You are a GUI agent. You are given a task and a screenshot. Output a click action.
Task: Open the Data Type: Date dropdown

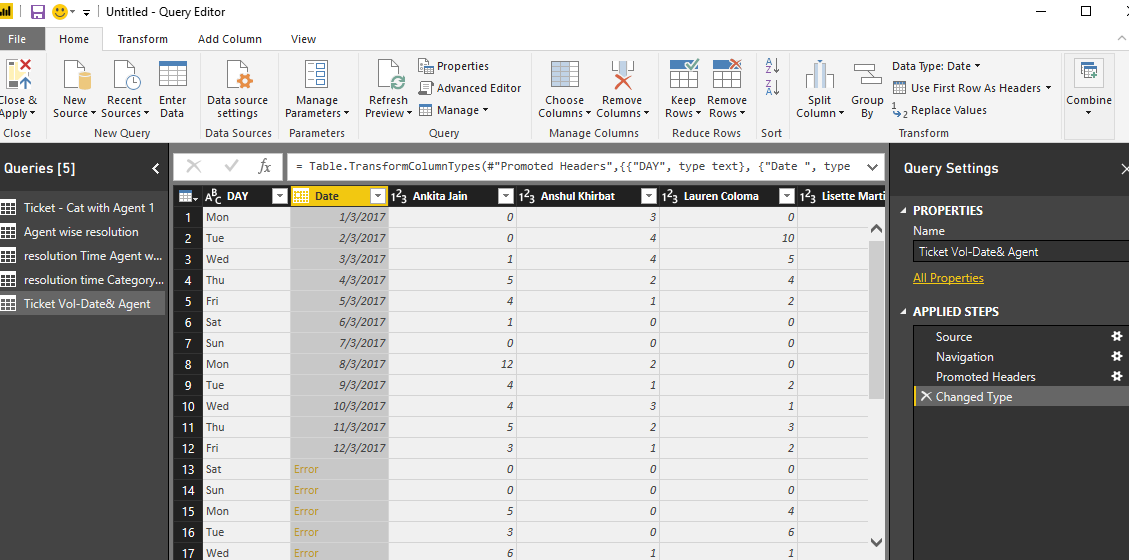935,66
